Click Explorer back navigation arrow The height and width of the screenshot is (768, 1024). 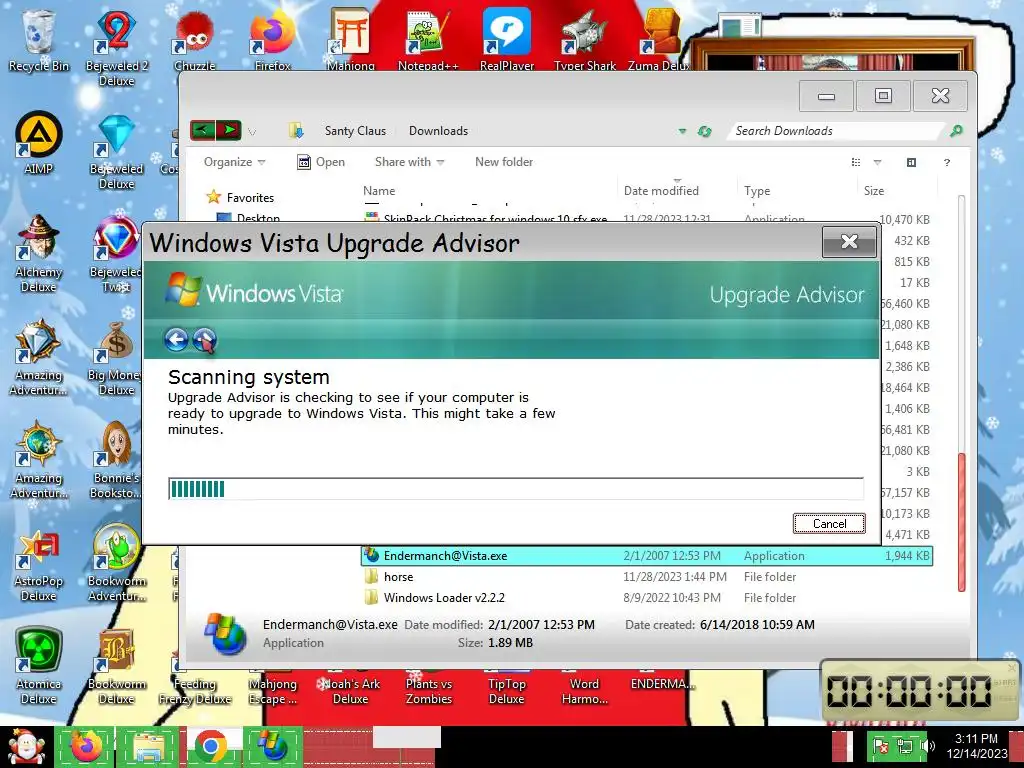tap(202, 131)
